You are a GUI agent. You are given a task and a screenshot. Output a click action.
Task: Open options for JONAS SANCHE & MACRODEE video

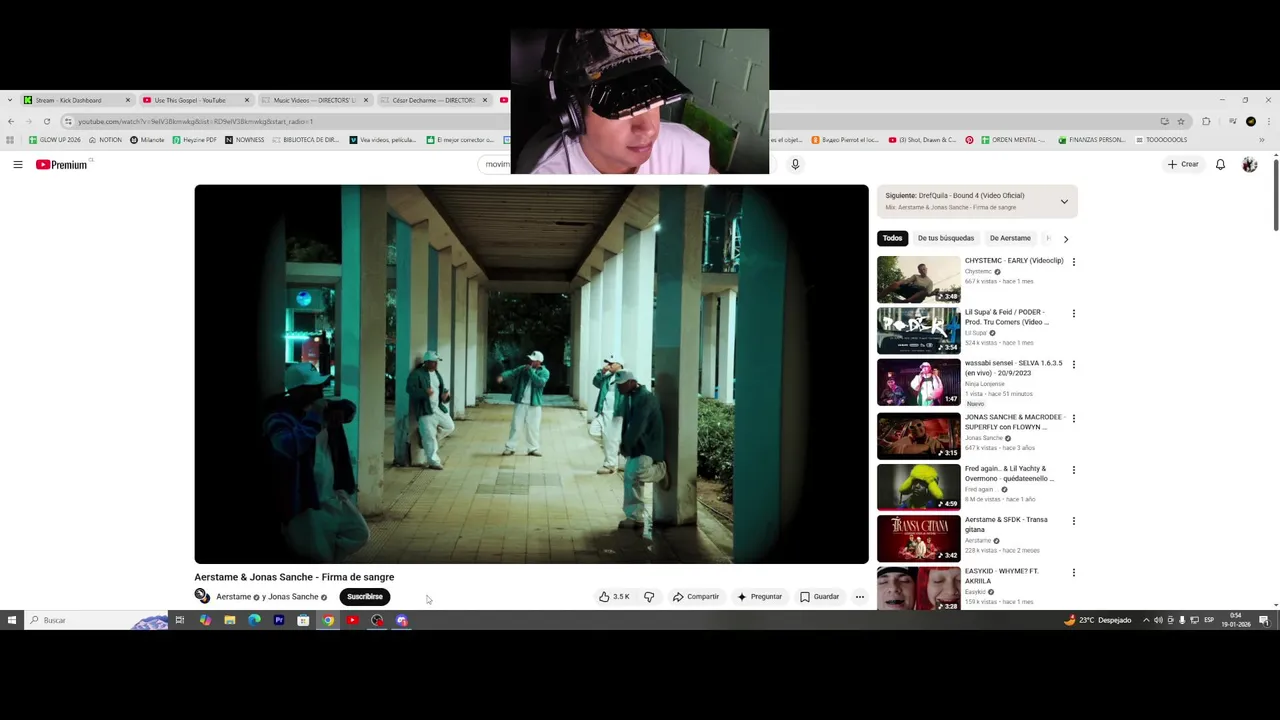click(1074, 418)
